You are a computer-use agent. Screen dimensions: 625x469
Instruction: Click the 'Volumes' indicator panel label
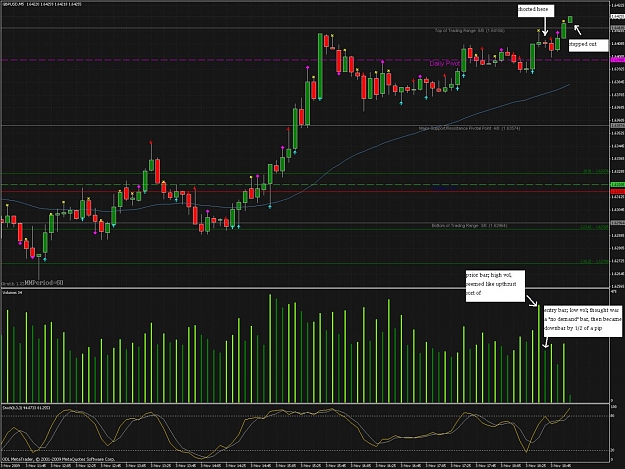[10, 292]
